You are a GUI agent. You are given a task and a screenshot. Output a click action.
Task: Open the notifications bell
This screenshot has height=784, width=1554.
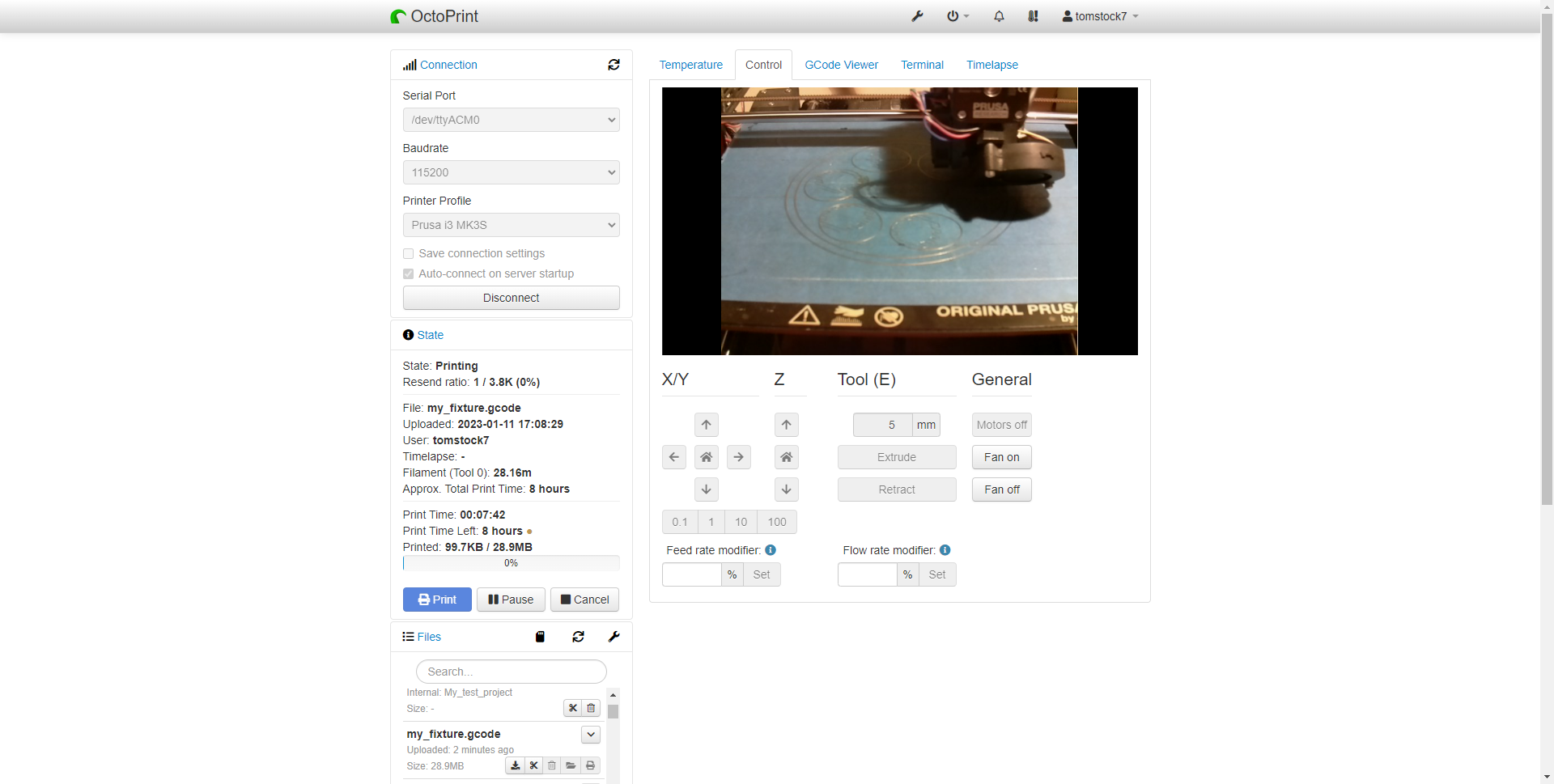pos(999,16)
